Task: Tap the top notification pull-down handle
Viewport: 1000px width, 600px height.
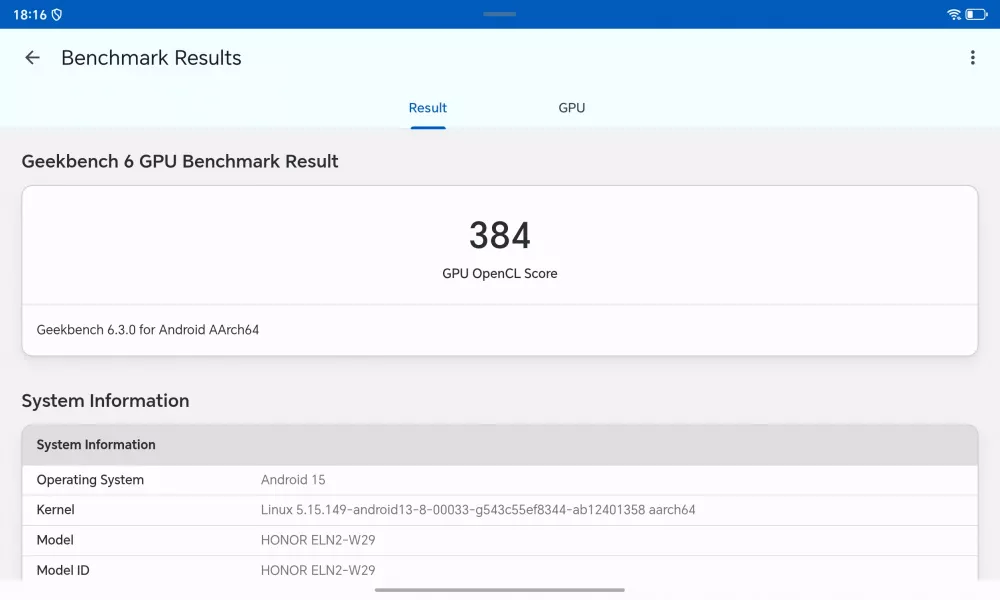Action: [x=499, y=14]
